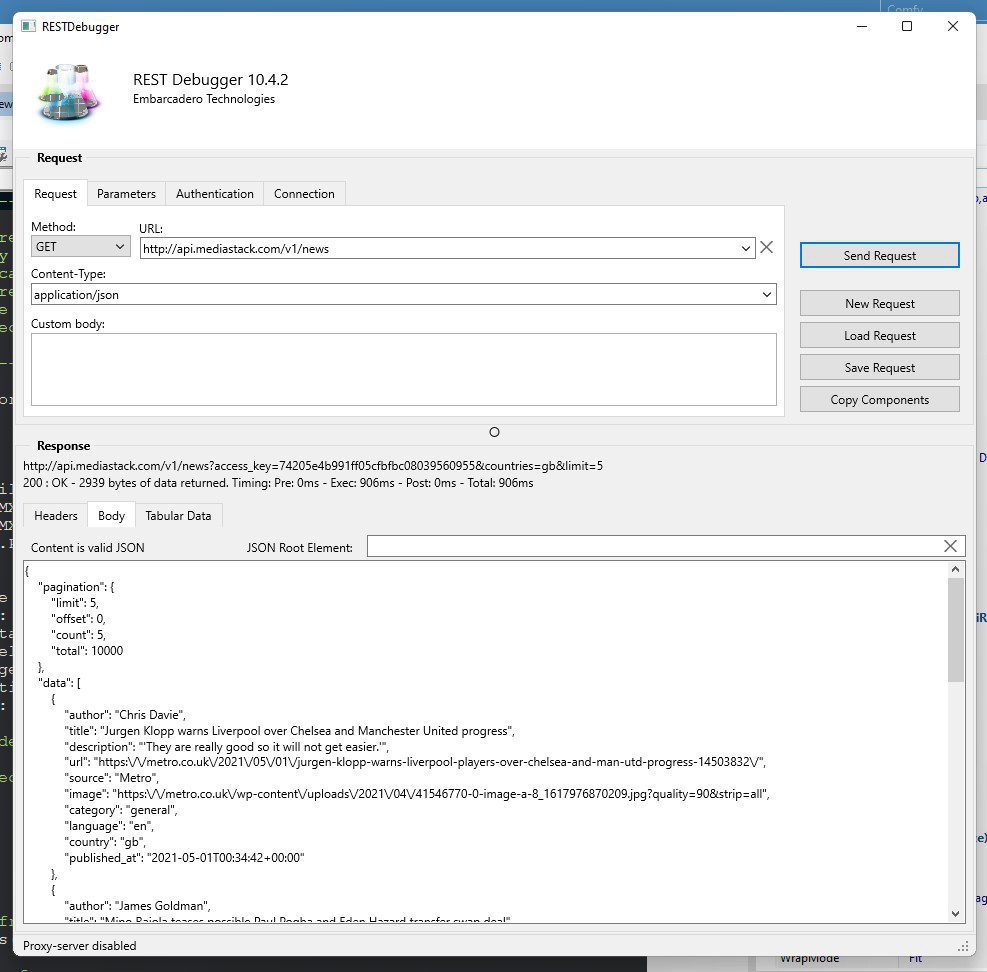Clear the URL field using the X icon
Viewport: 987px width, 972px height.
[x=766, y=246]
